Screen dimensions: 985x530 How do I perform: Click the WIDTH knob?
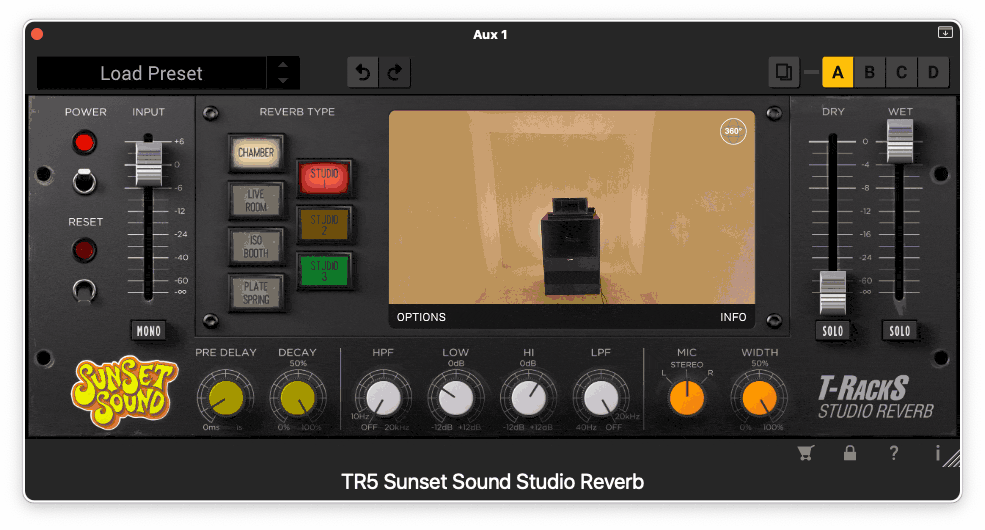click(759, 398)
